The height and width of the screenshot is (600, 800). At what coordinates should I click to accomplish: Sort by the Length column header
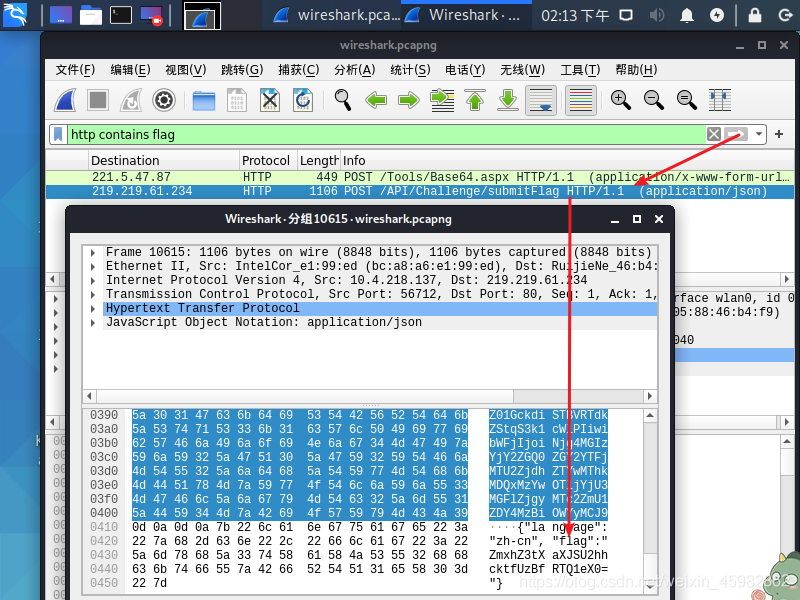(318, 161)
